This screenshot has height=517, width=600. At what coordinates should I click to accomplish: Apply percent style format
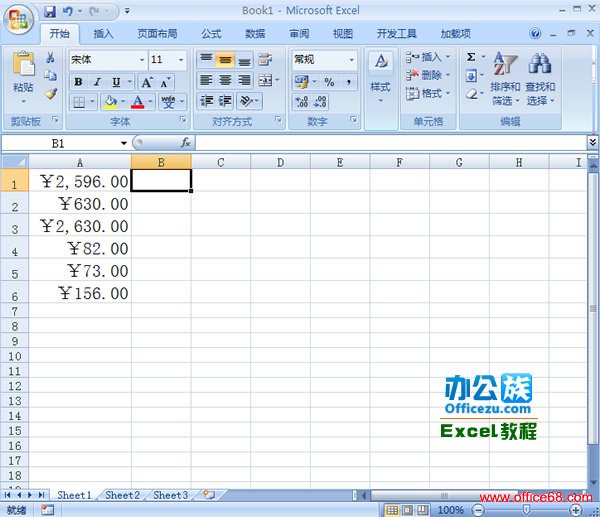click(329, 82)
